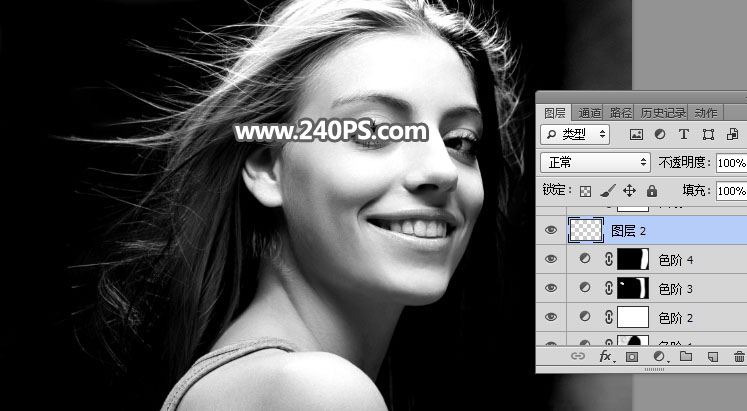Select the 色阶 2 layer name

click(x=676, y=318)
